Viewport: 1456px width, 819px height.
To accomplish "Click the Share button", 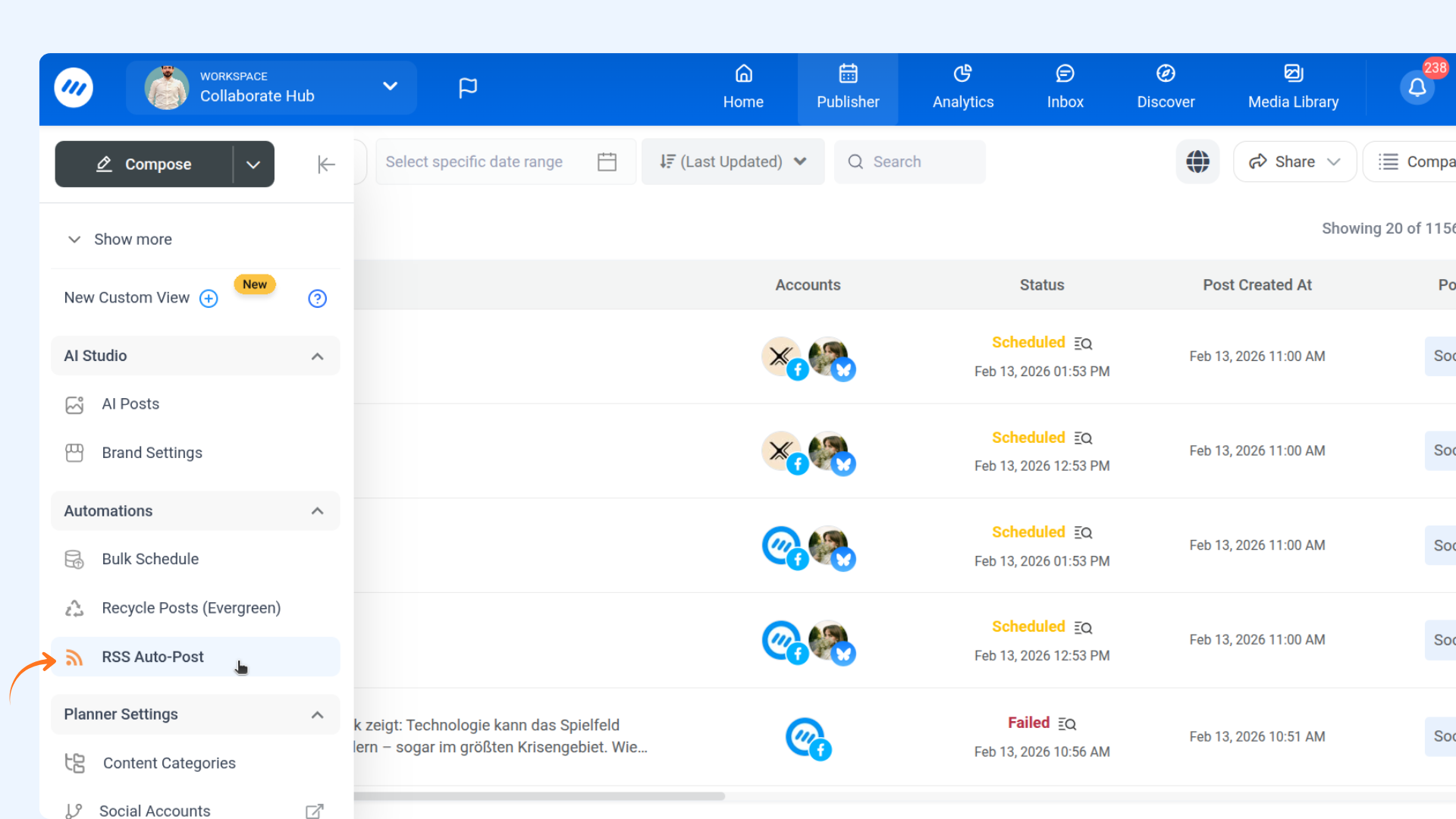I will point(1294,162).
